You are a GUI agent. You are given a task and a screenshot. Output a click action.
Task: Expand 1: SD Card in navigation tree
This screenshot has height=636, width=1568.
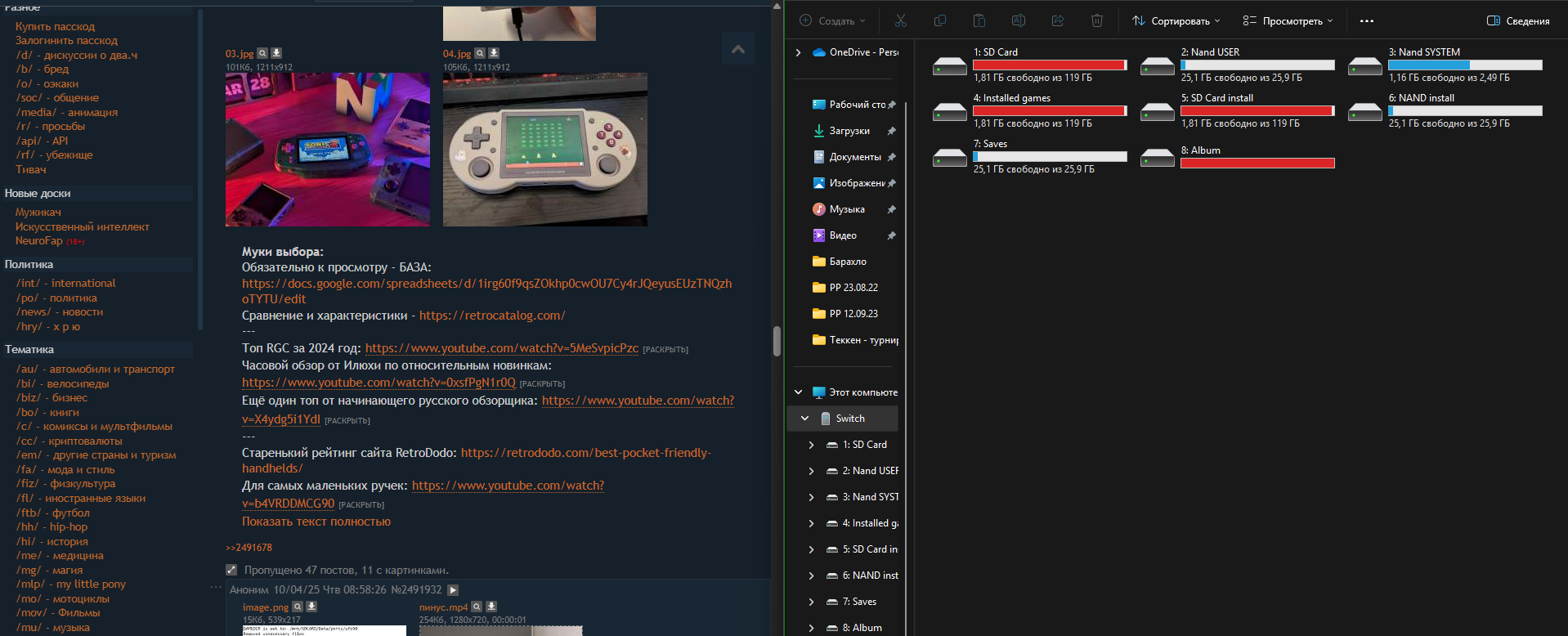[811, 445]
